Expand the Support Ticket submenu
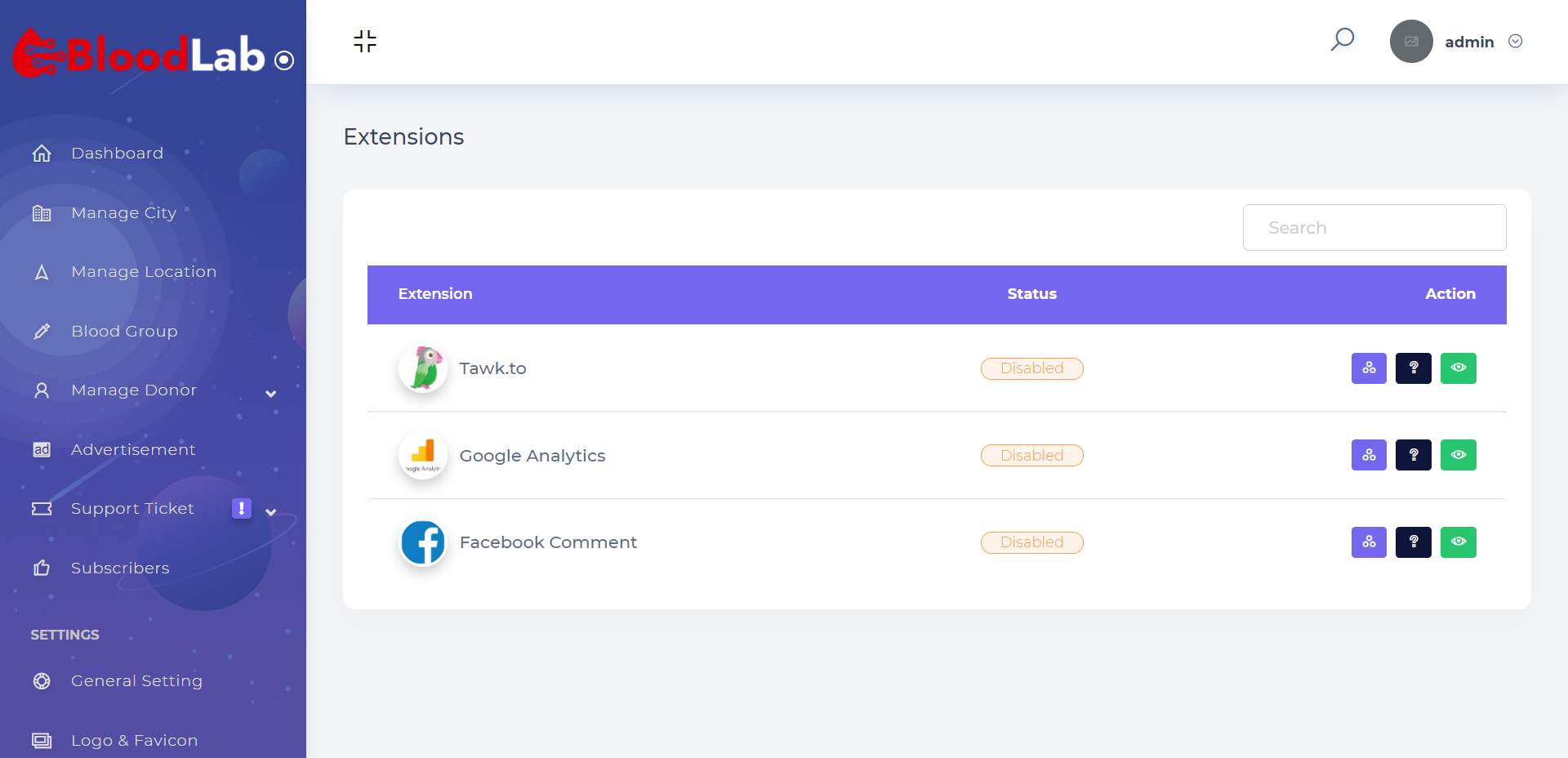Viewport: 1568px width, 758px height. pos(271,512)
